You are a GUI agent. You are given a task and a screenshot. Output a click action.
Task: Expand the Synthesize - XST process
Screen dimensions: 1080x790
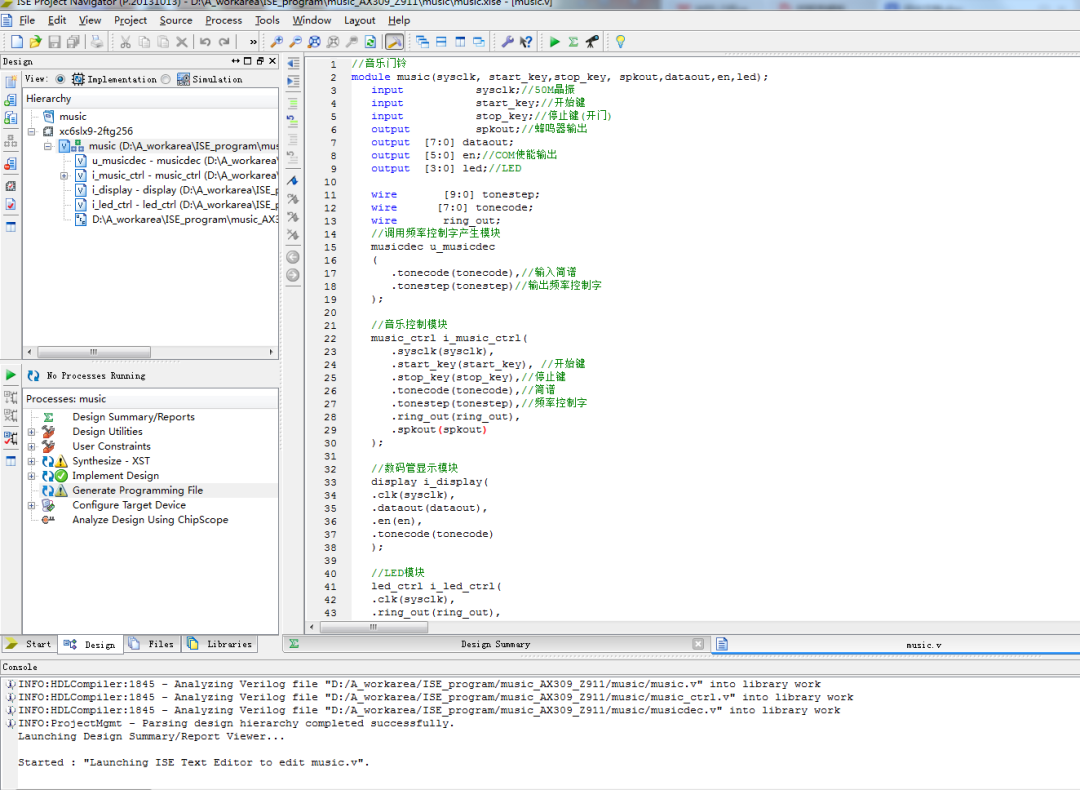coord(32,461)
